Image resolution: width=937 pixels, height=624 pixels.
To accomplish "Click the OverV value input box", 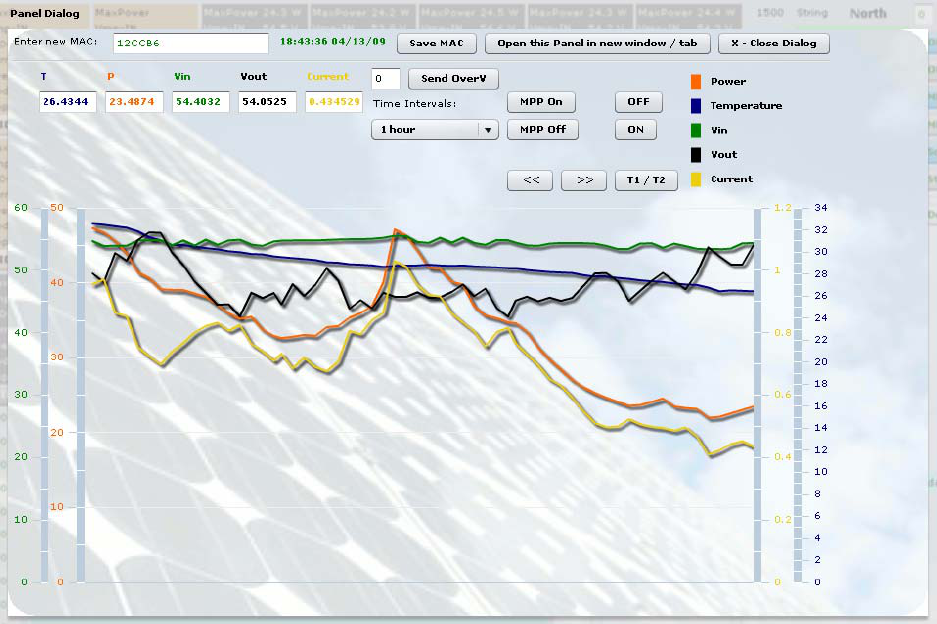I will click(385, 78).
